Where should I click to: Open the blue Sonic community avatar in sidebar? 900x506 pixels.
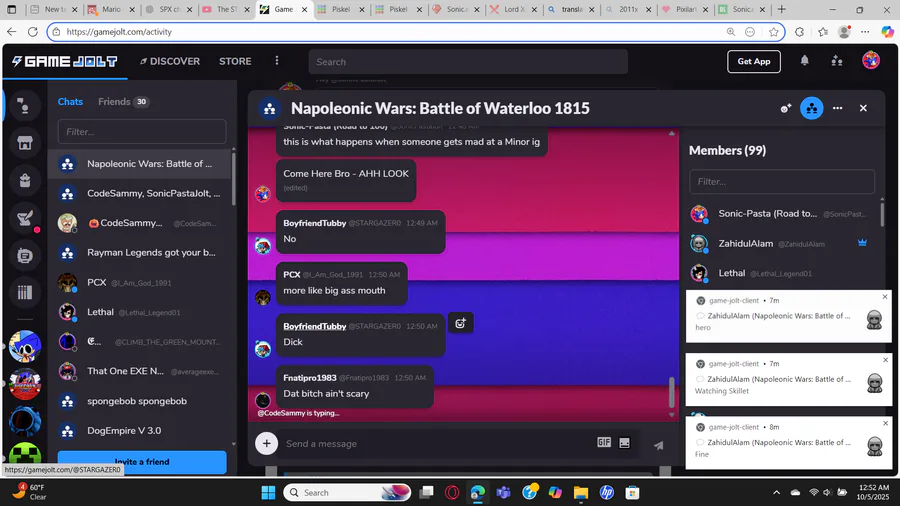pos(25,346)
